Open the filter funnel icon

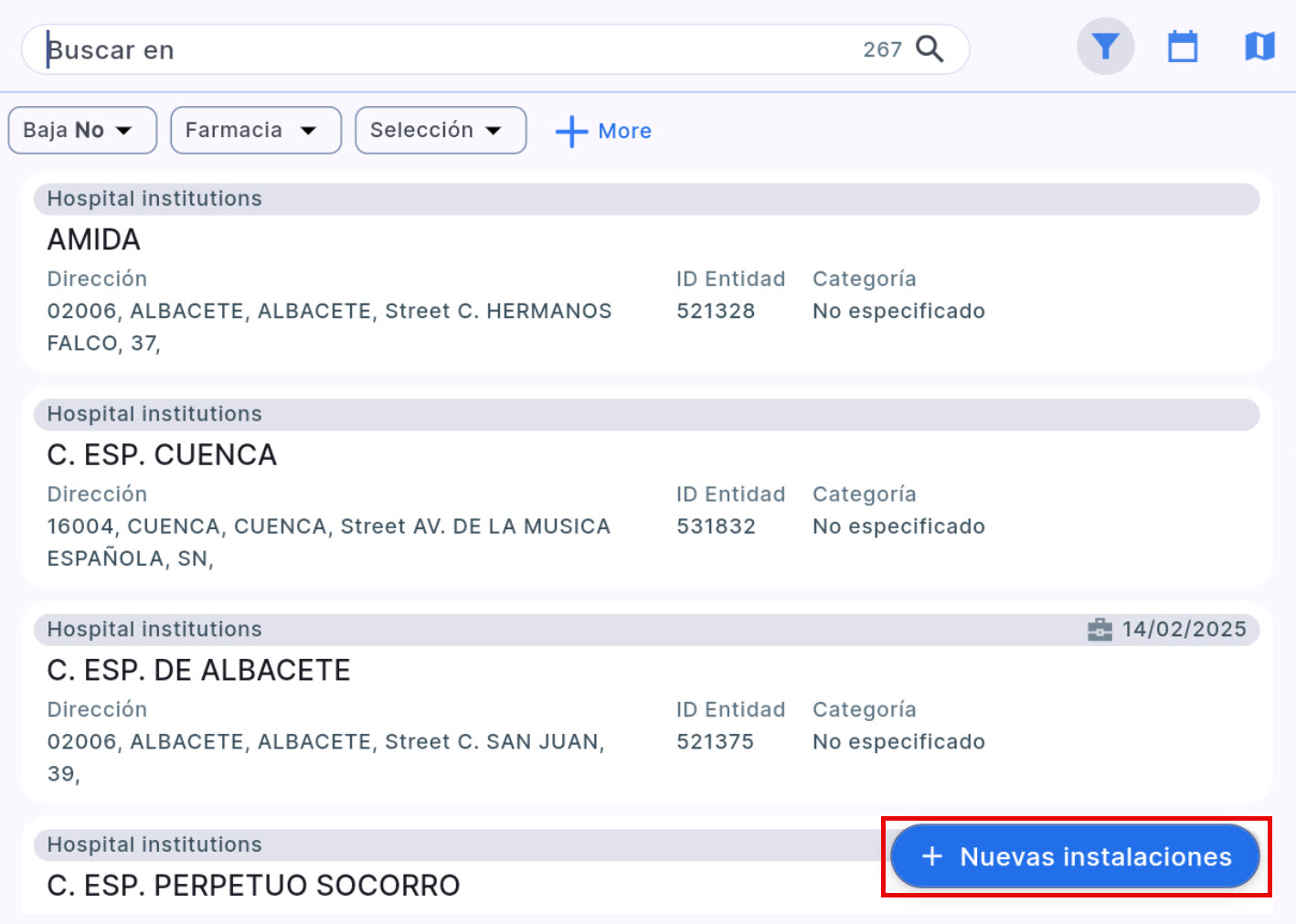tap(1104, 46)
